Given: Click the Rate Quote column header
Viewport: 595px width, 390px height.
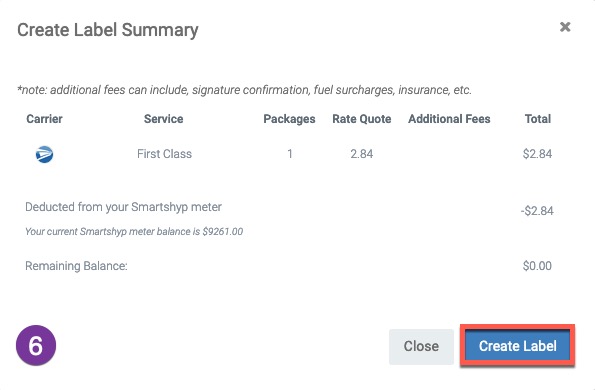Looking at the screenshot, I should [x=362, y=119].
